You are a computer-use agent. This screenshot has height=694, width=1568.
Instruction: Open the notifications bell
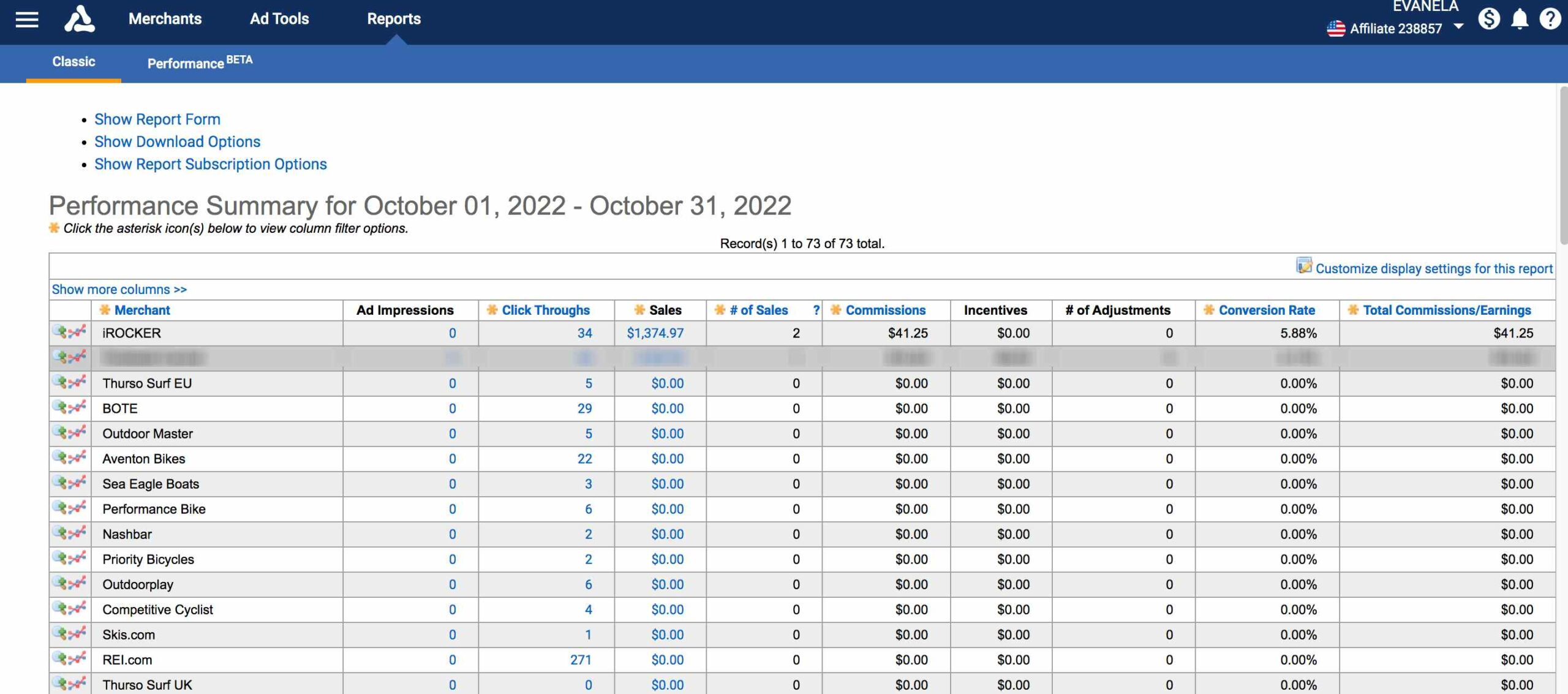pyautogui.click(x=1520, y=19)
